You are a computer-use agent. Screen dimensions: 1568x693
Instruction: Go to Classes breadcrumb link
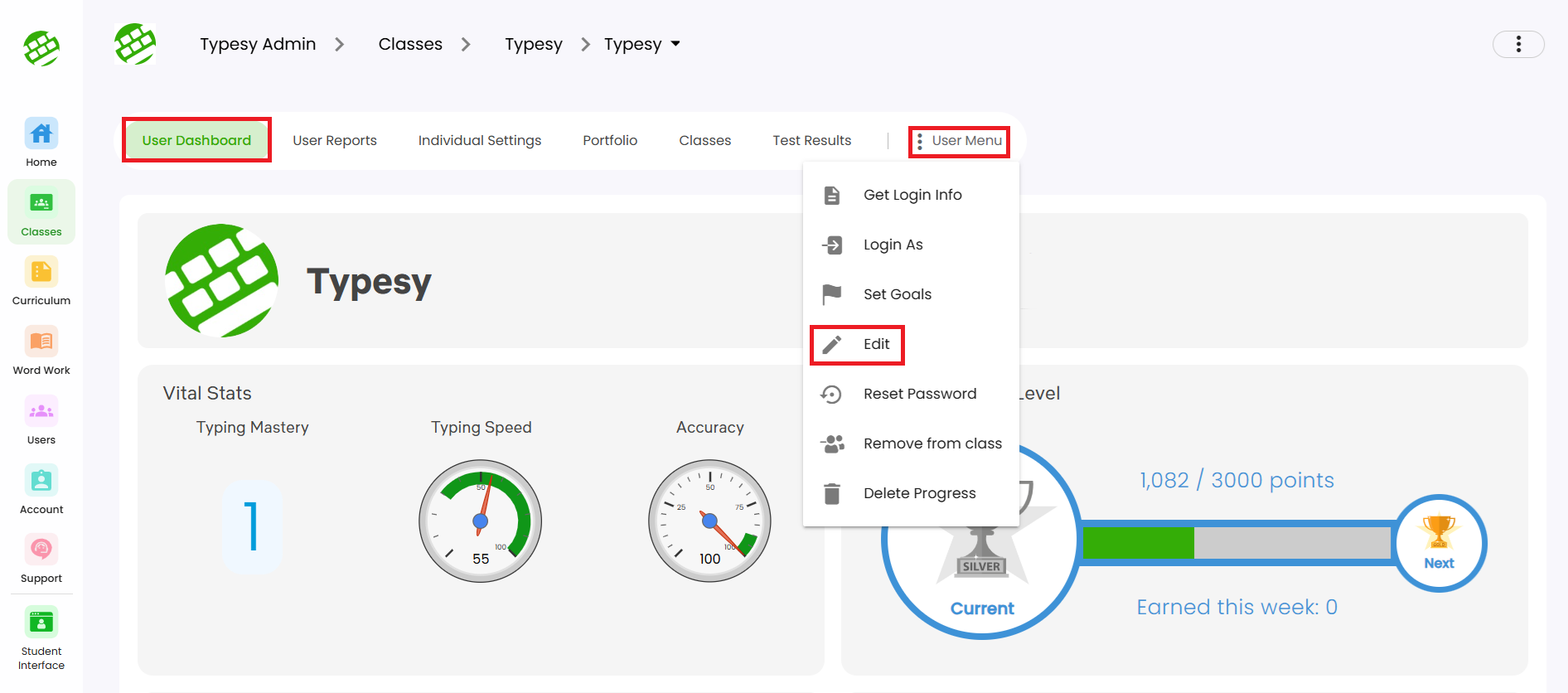tap(410, 44)
